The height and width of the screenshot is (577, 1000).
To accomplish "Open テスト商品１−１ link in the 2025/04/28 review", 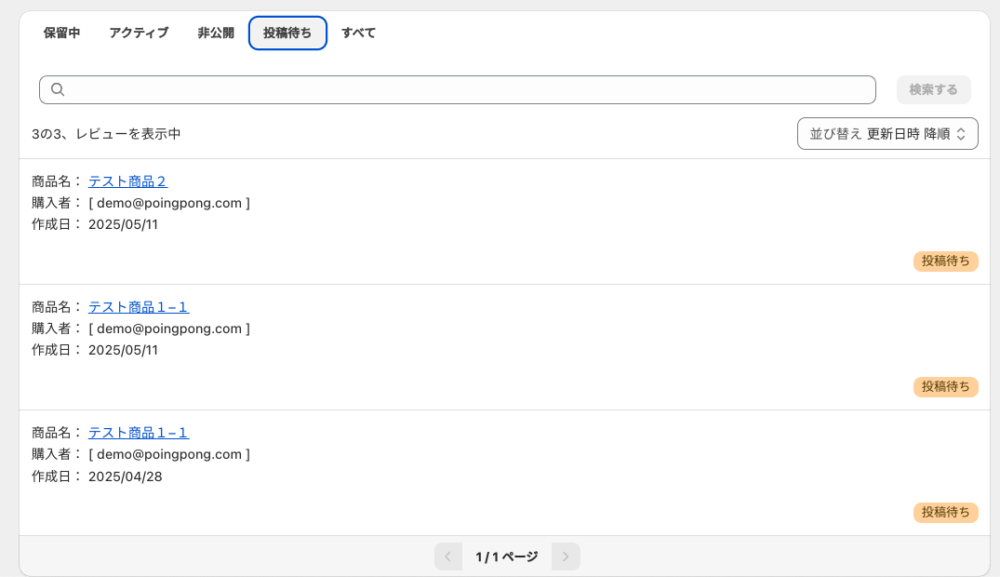I will tap(138, 432).
